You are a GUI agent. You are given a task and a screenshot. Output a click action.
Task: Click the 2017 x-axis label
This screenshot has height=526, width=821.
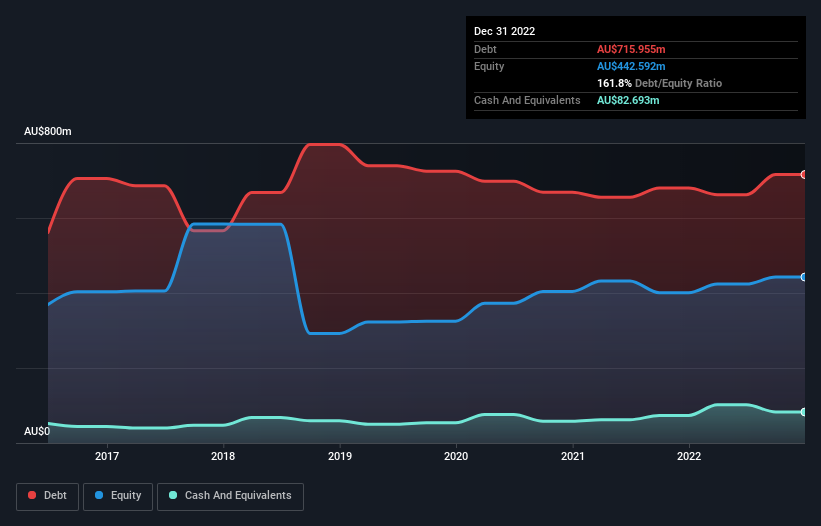[x=107, y=456]
